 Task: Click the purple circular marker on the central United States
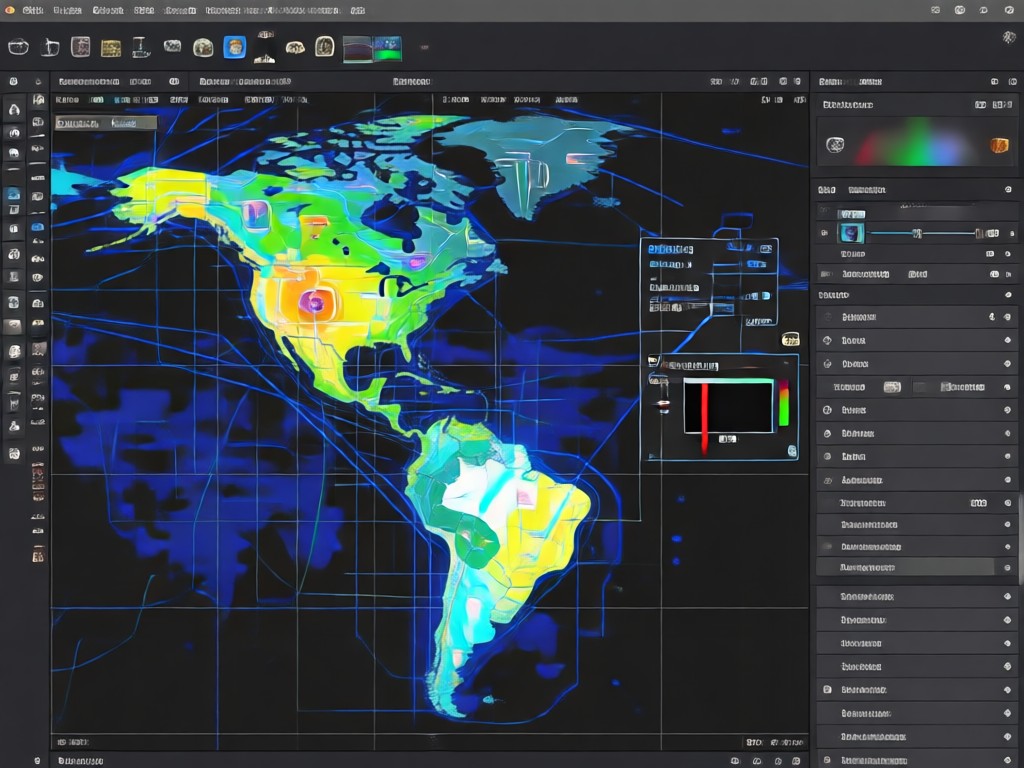point(315,302)
